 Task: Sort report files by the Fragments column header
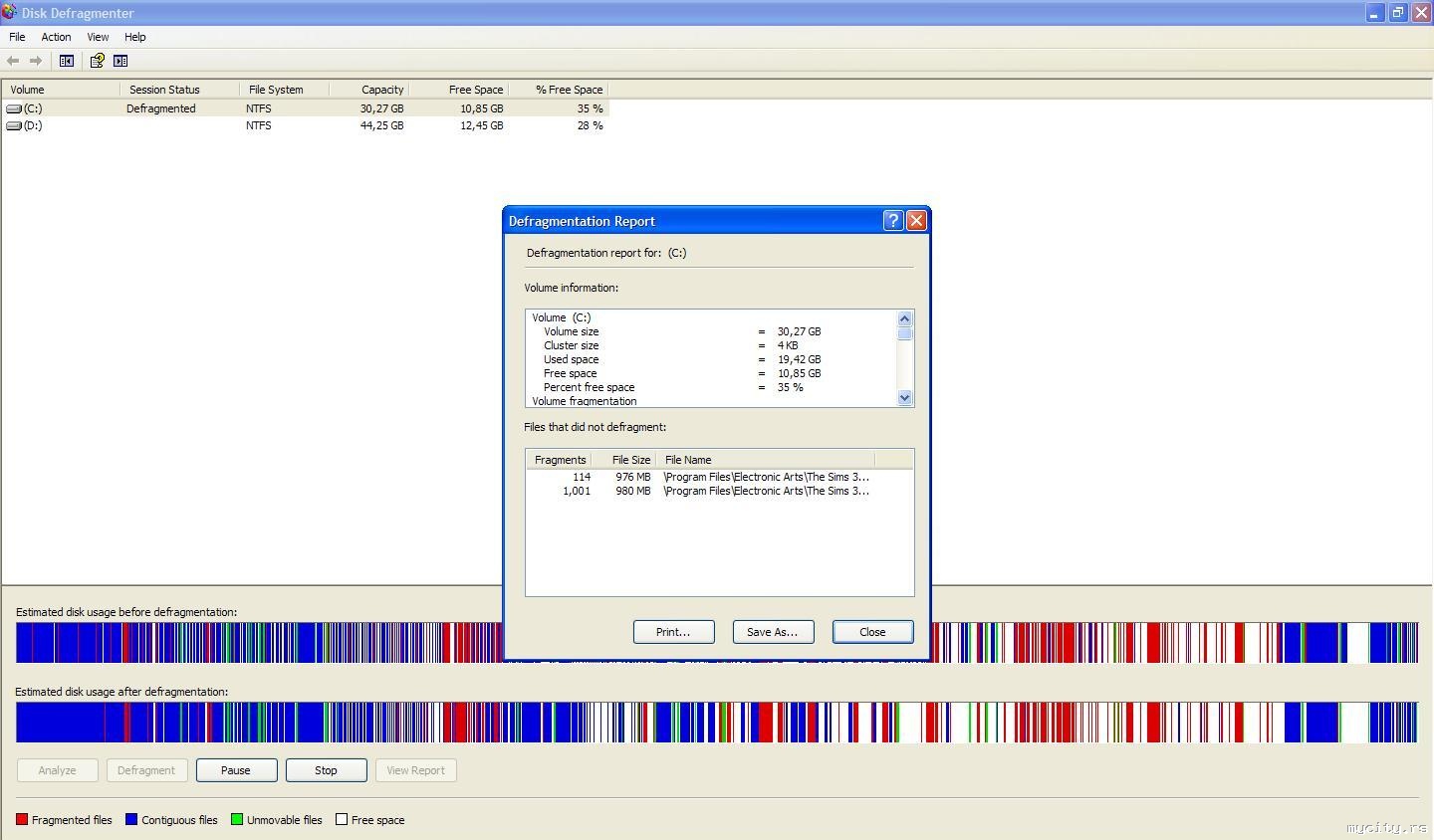pyautogui.click(x=559, y=460)
